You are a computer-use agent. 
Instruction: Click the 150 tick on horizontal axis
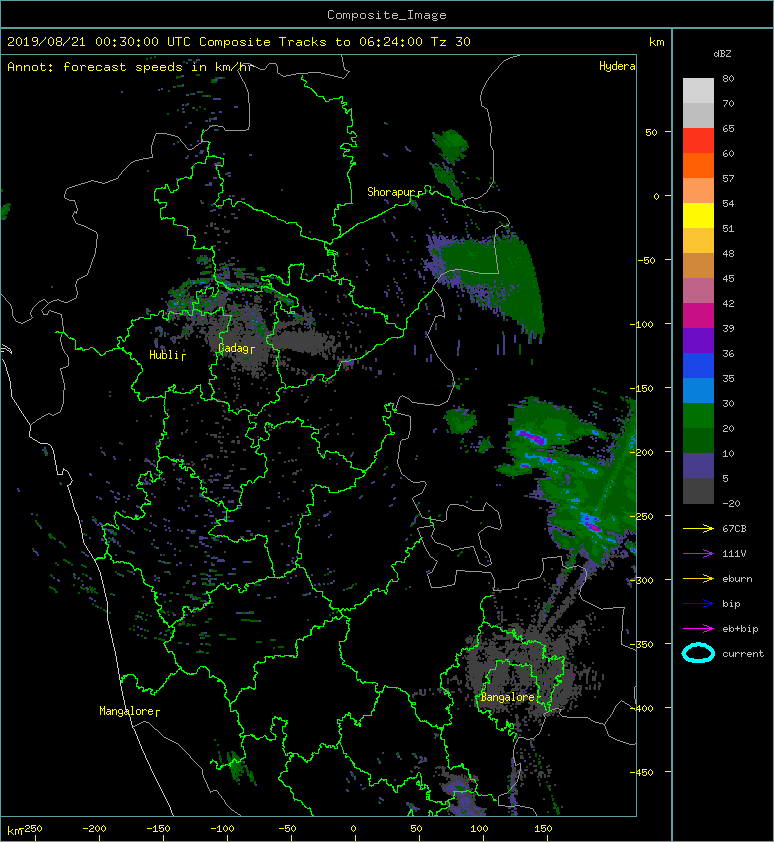coord(543,829)
